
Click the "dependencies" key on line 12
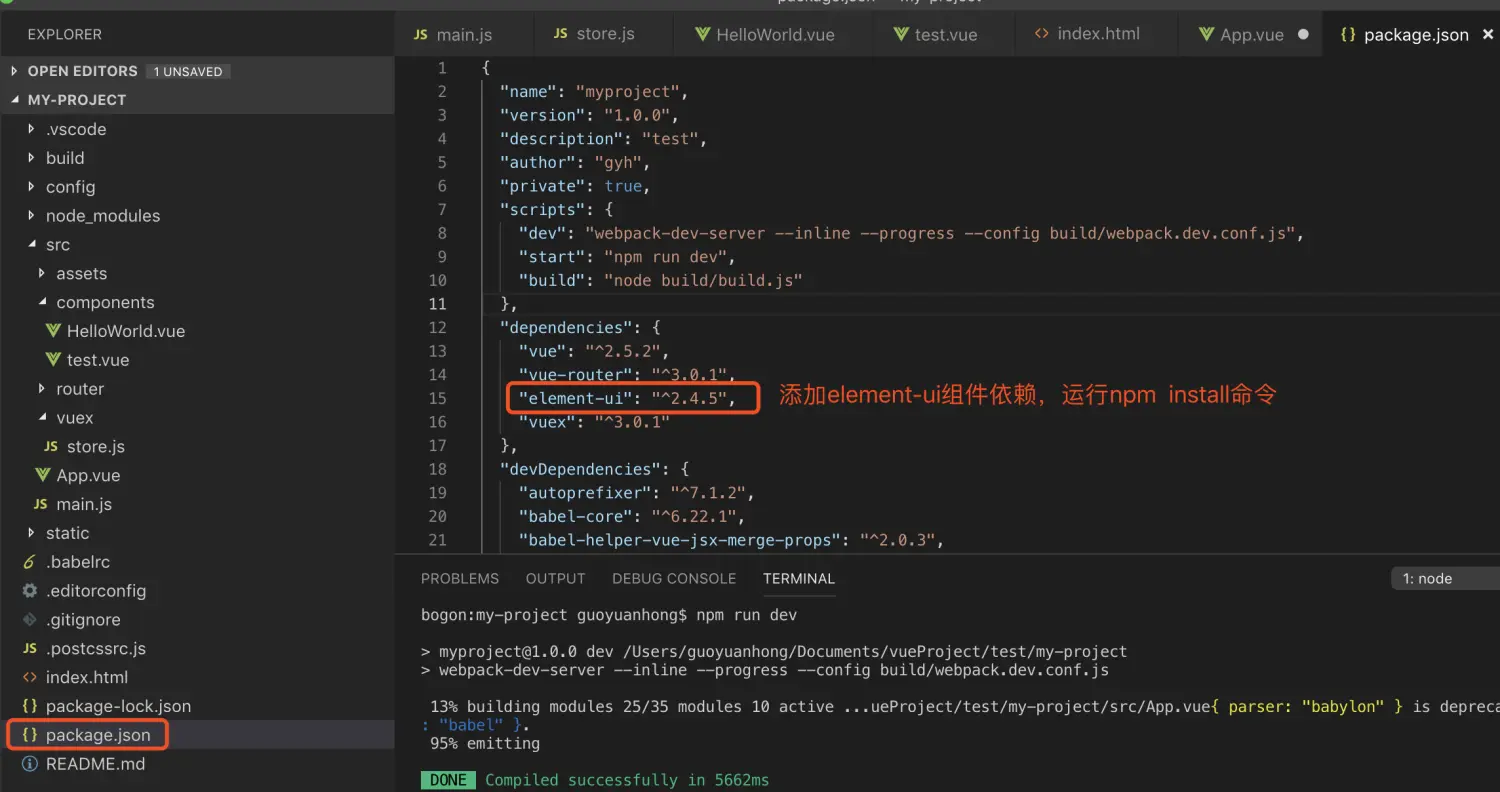click(x=566, y=327)
